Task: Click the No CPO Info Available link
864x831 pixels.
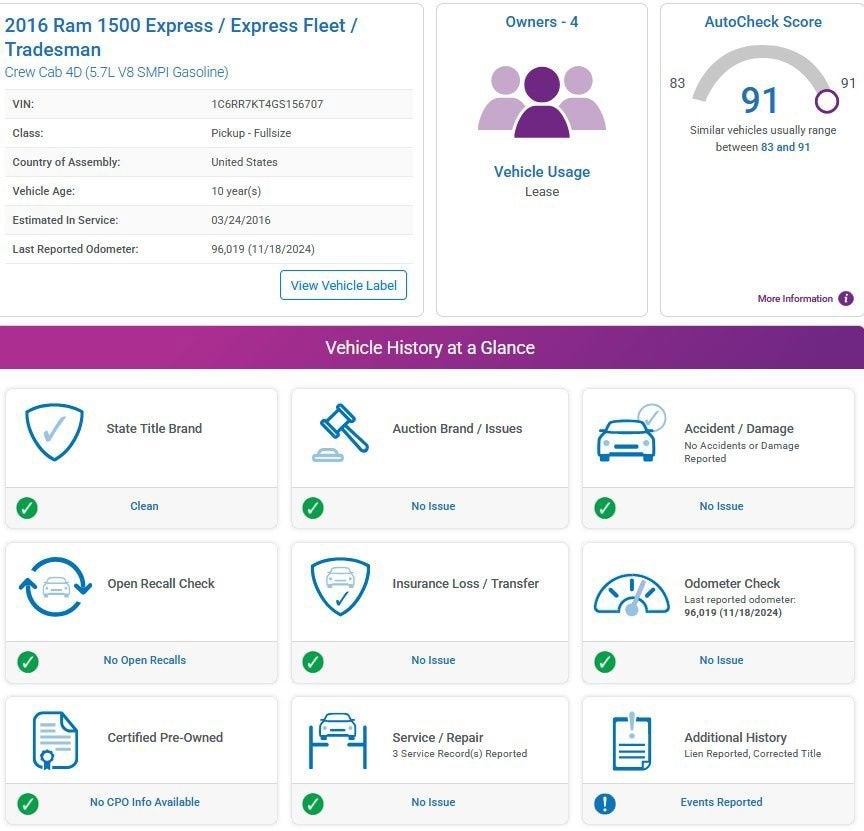Action: click(x=145, y=802)
